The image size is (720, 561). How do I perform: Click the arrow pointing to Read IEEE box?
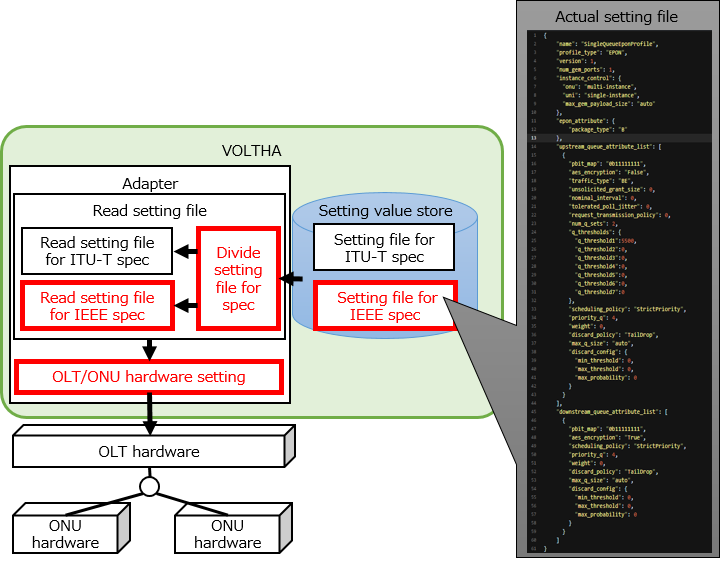pyautogui.click(x=185, y=305)
